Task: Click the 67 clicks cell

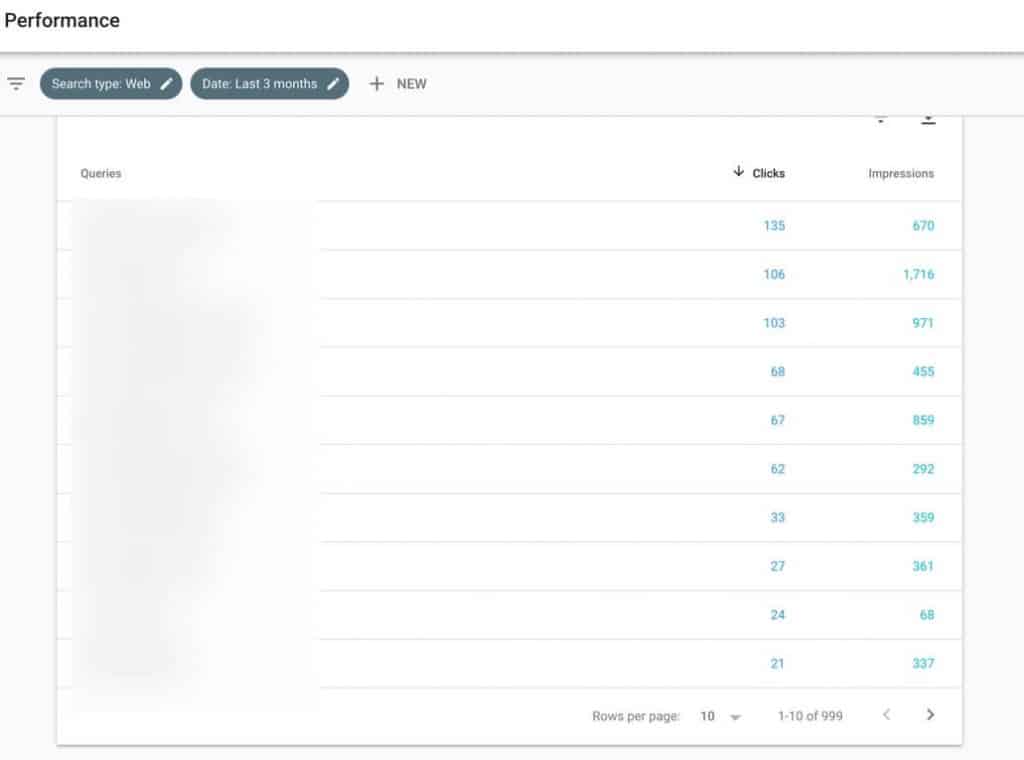Action: tap(777, 421)
